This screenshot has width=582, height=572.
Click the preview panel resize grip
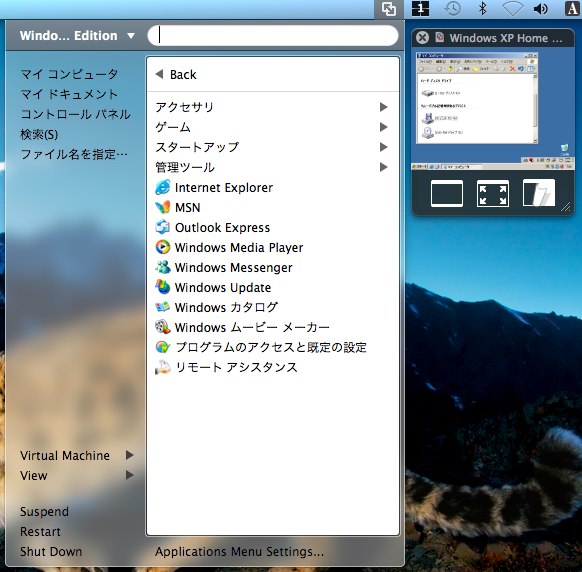[x=566, y=207]
